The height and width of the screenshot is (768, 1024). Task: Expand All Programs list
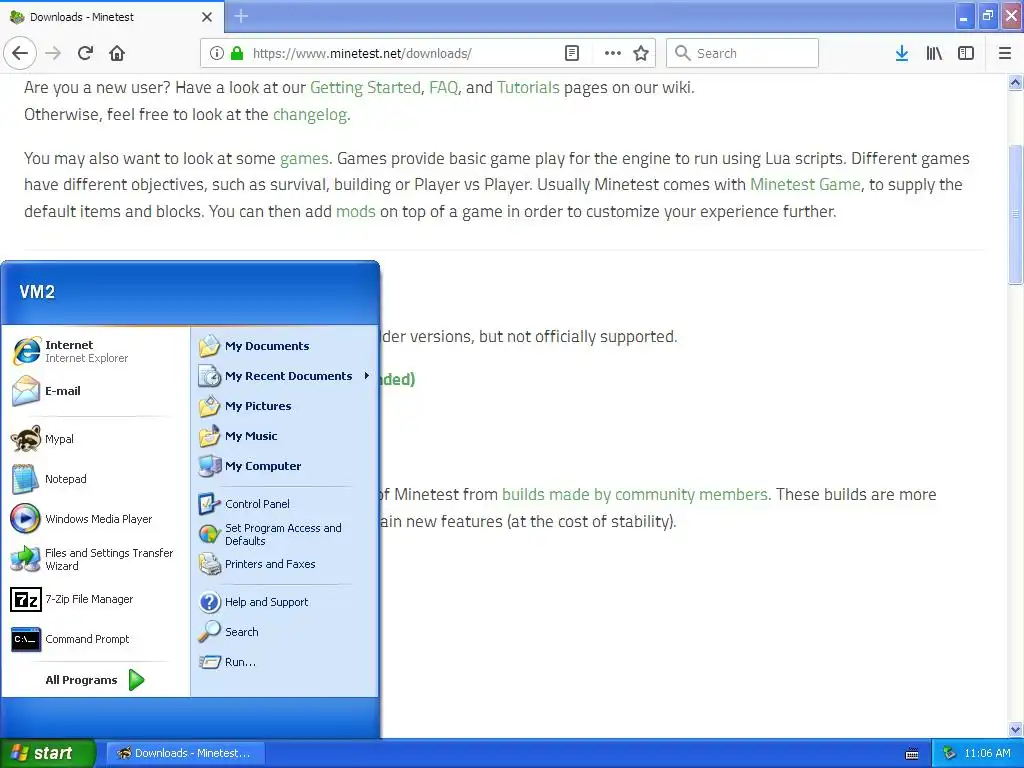(x=94, y=680)
